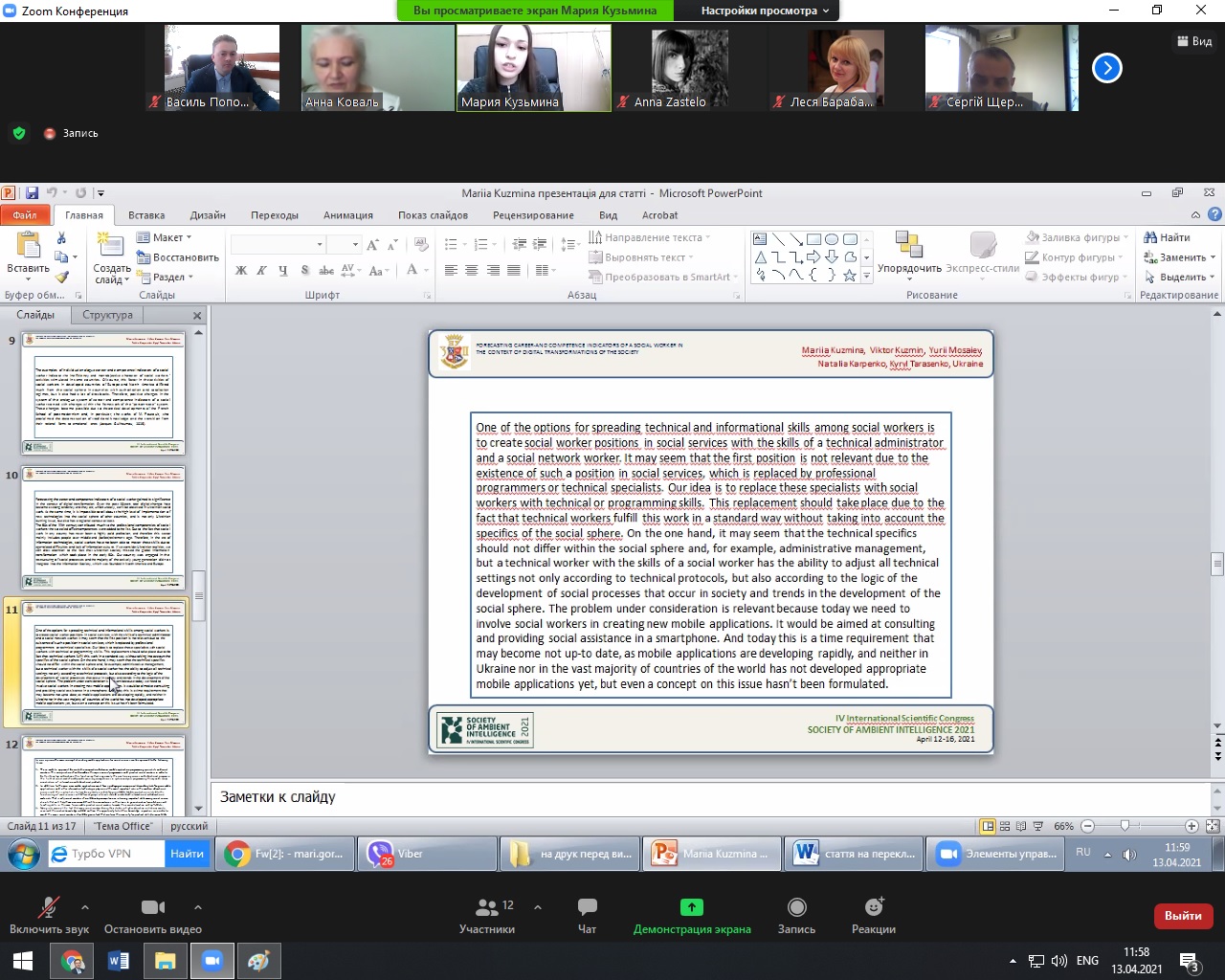Open the Макет layout dropdown

165,237
